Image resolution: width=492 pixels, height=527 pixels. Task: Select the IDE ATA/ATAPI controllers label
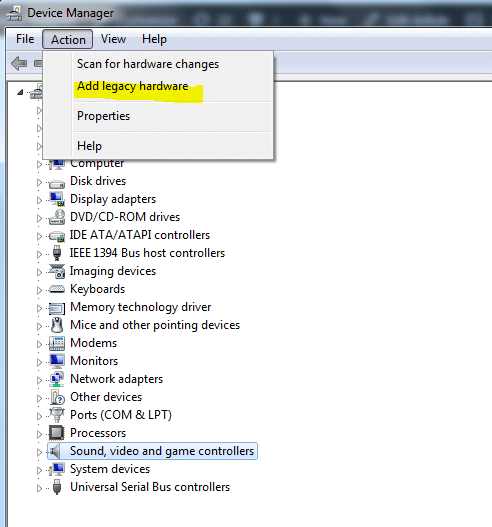(x=140, y=235)
